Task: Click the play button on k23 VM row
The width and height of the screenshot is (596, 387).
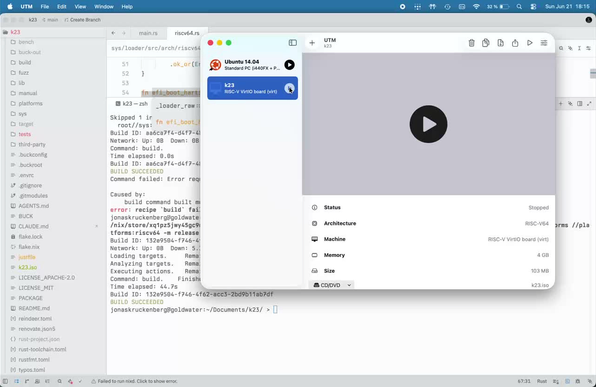Action: (289, 88)
